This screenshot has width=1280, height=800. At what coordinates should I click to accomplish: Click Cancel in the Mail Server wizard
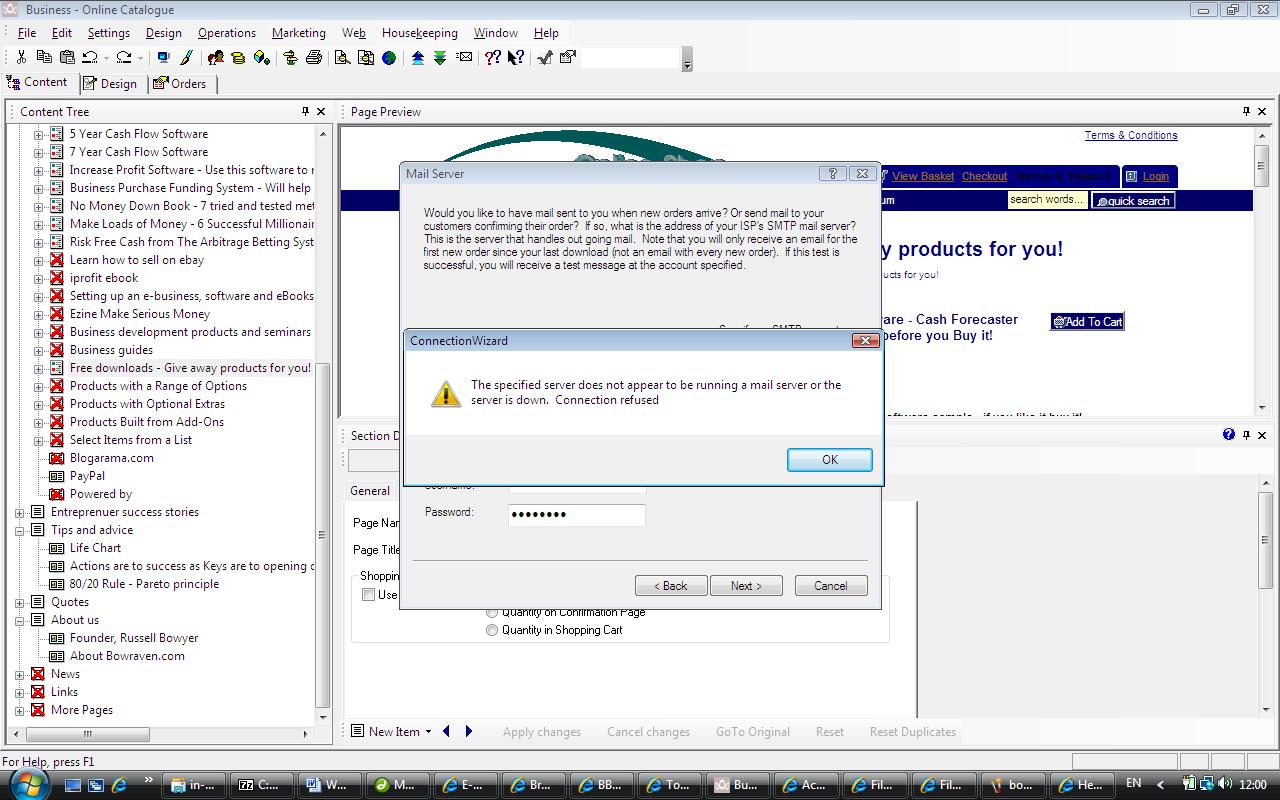point(830,586)
